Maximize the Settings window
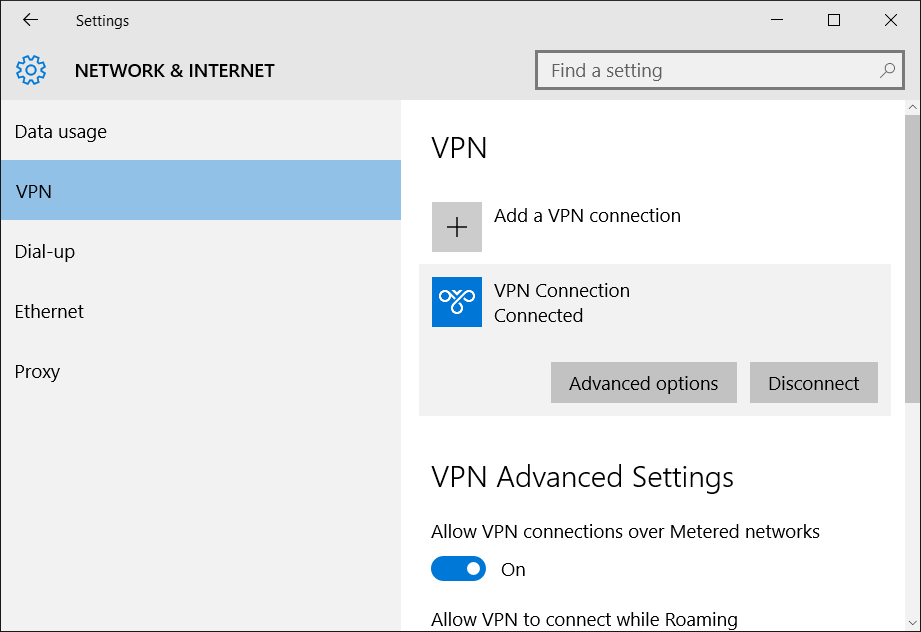The width and height of the screenshot is (921, 632). coord(833,20)
